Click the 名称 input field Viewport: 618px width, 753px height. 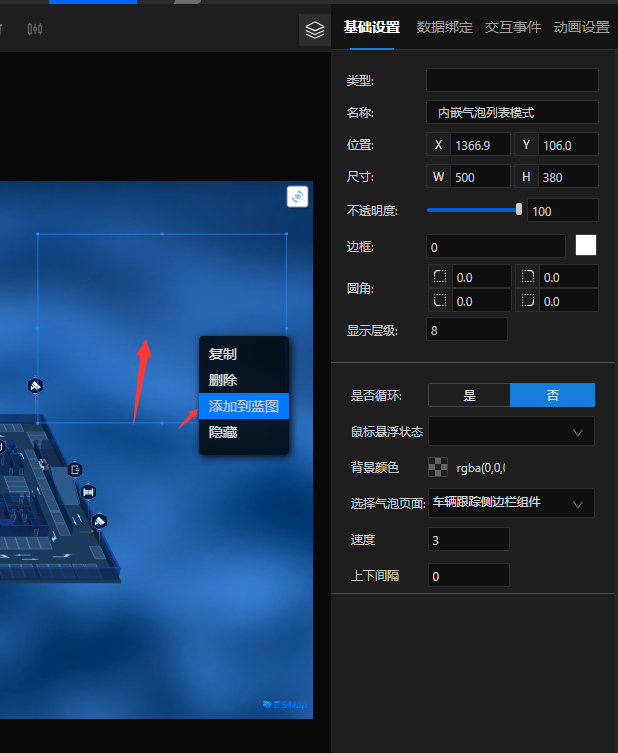tap(511, 112)
